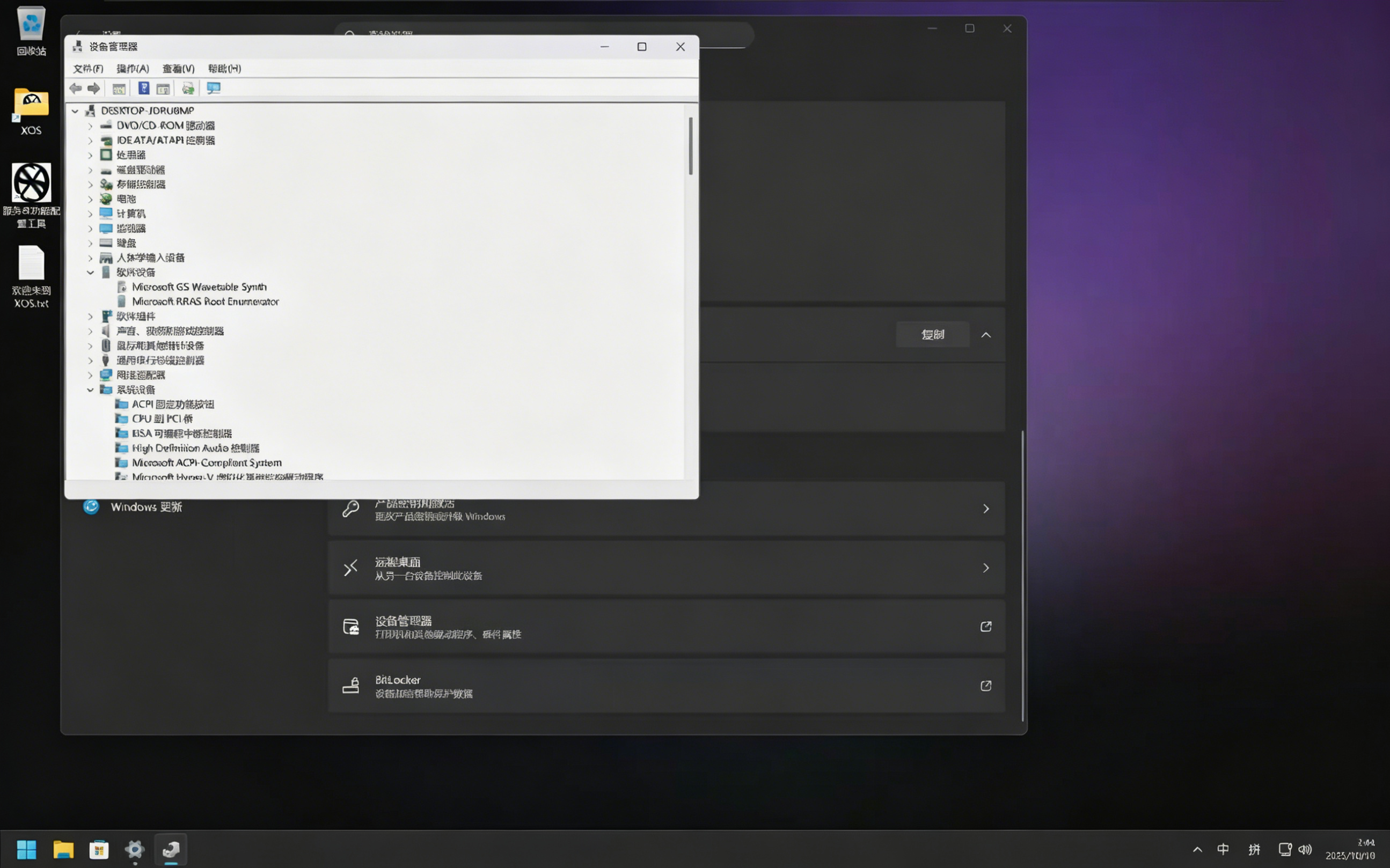Select Microsoft ACPI-Compliant System device

207,463
